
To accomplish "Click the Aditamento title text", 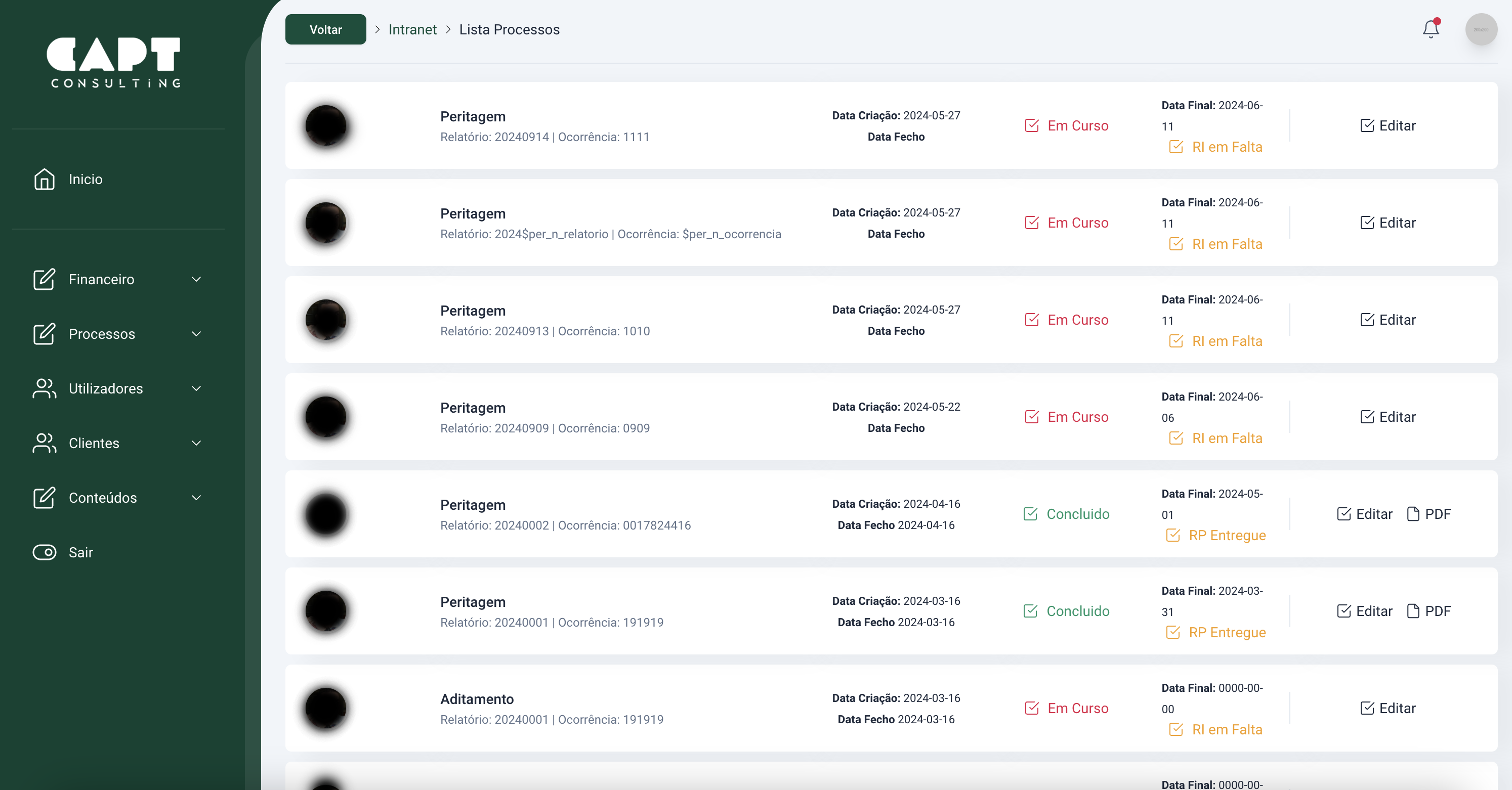I will pyautogui.click(x=477, y=699).
